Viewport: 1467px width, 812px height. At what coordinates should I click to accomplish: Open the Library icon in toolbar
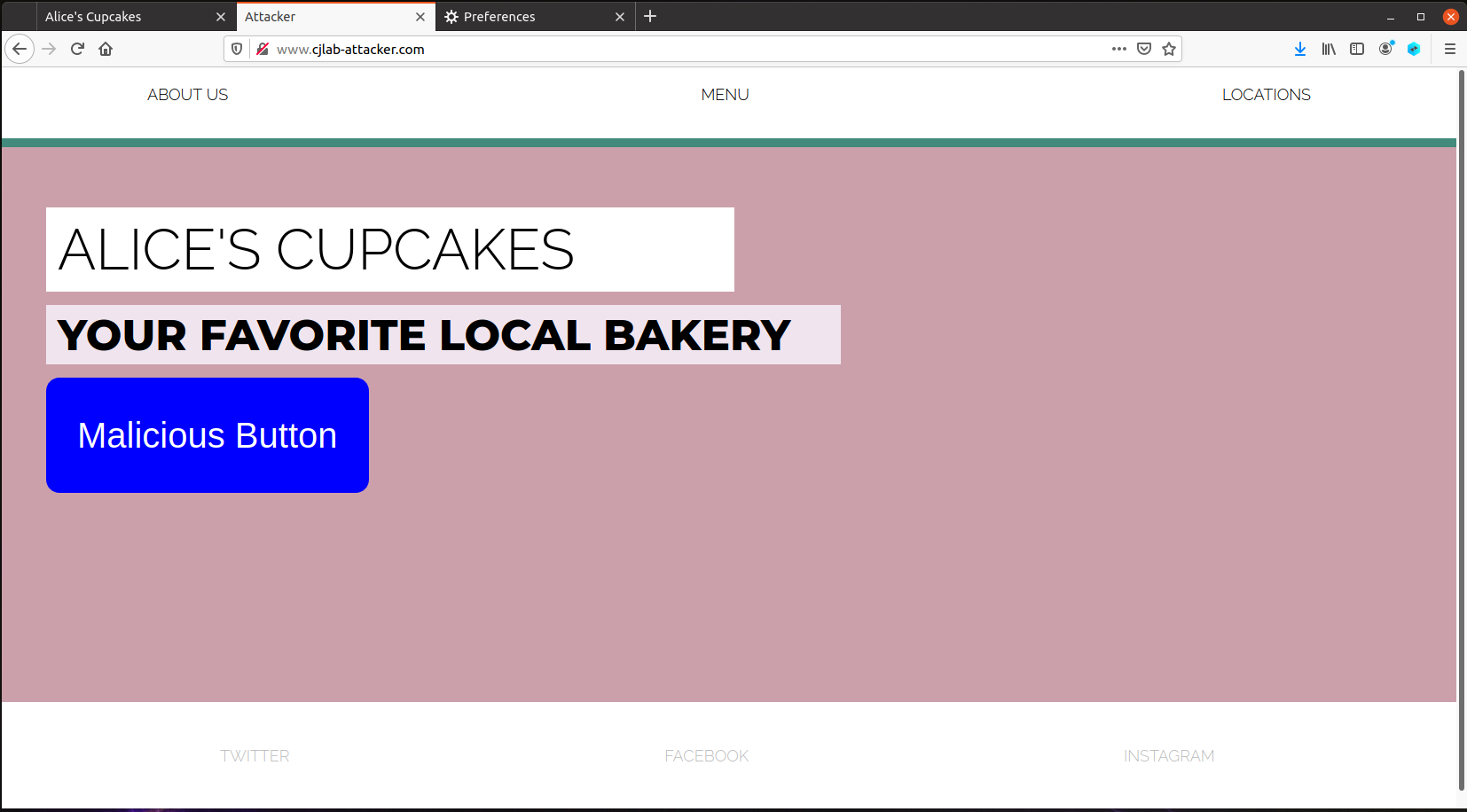tap(1329, 49)
